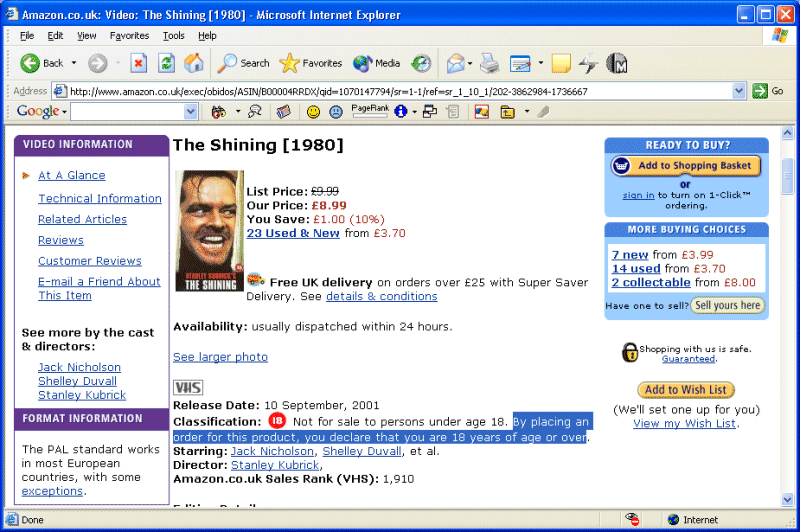Expand search web button dropdown arrow
This screenshot has width=800, height=532.
click(238, 112)
